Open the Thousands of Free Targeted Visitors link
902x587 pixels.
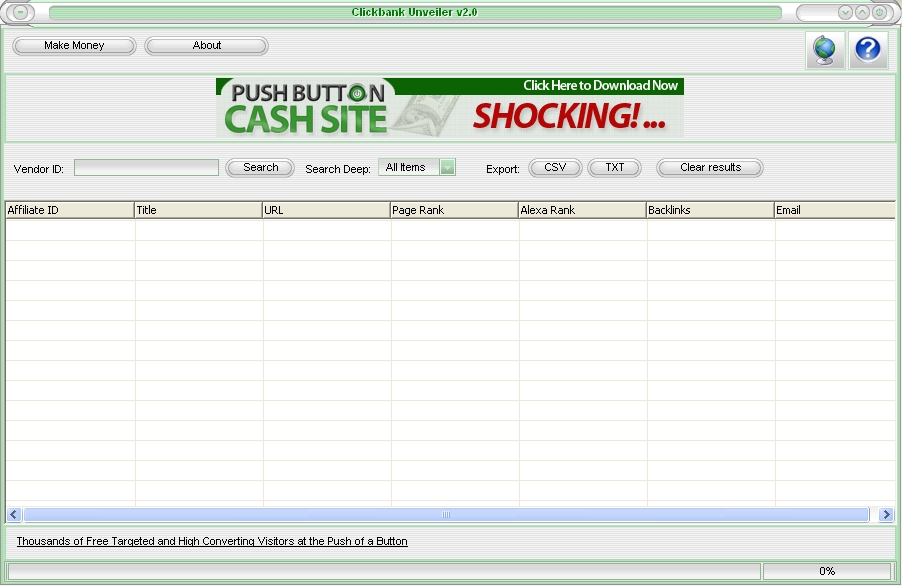[x=212, y=541]
